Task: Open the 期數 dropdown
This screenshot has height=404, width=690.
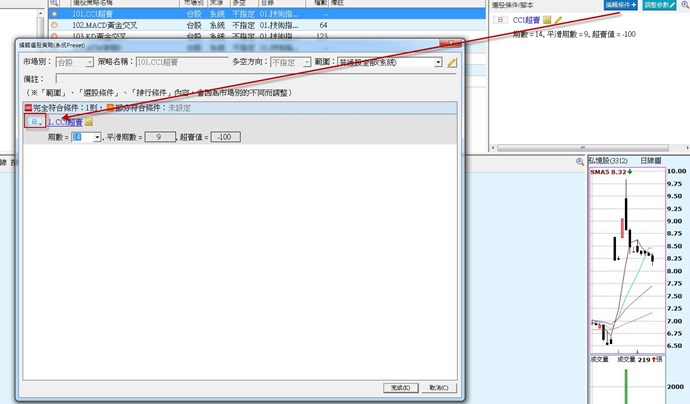Action: click(x=96, y=137)
